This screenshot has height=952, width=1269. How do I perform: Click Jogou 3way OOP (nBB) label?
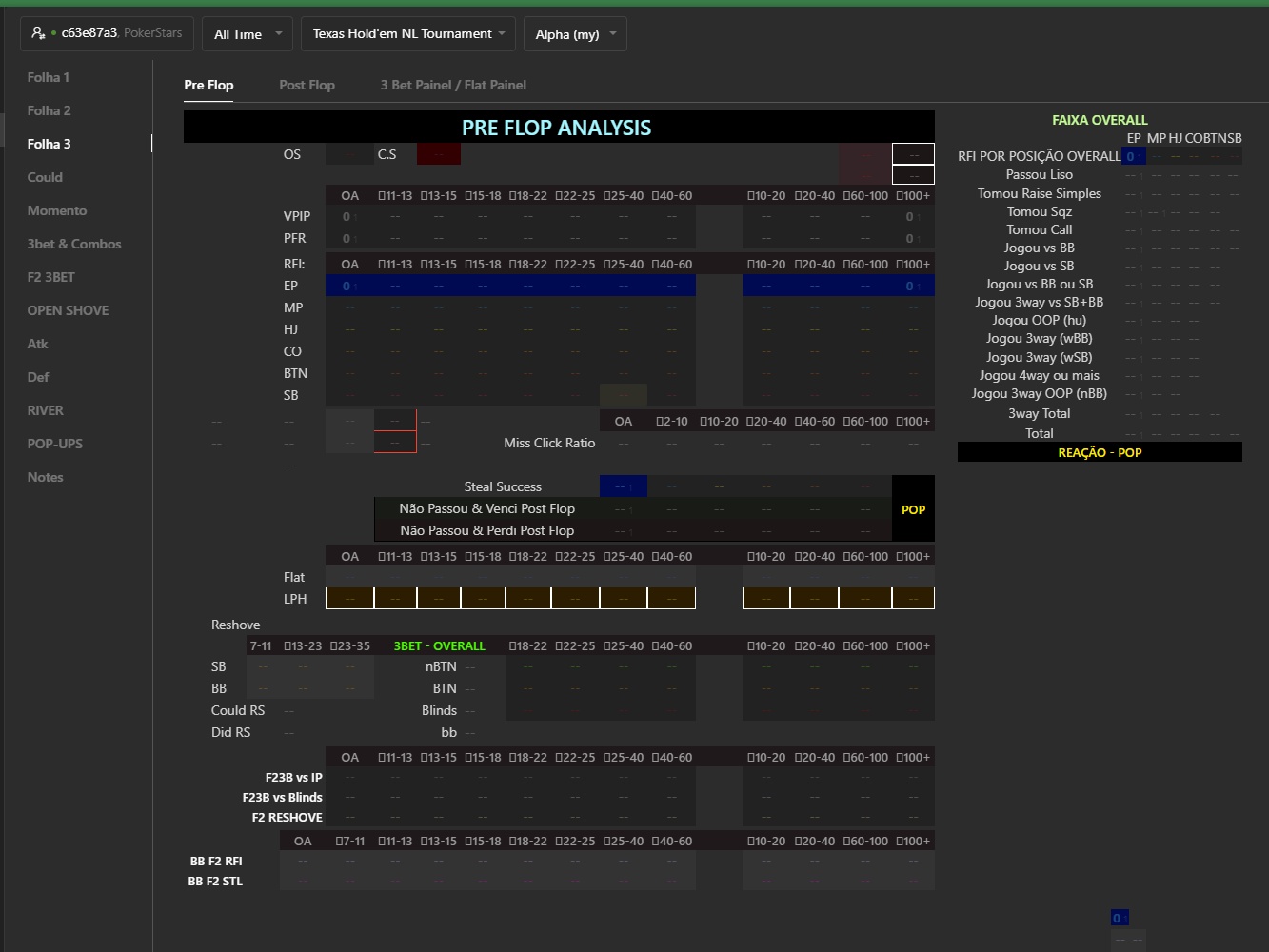[1040, 393]
